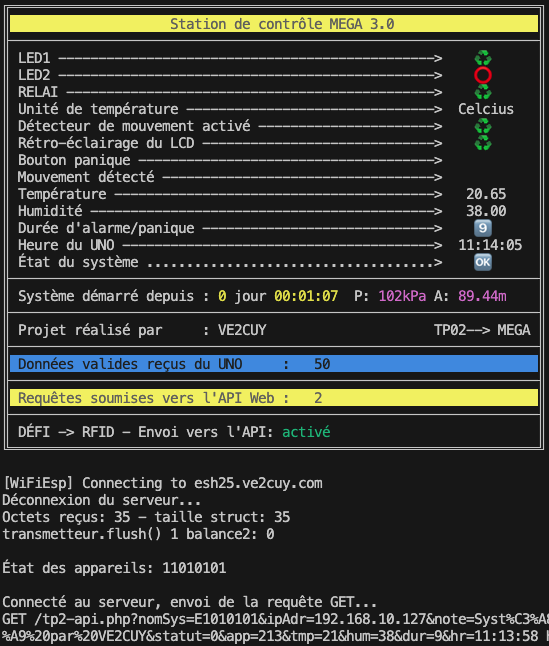Click the OK icon for État du système
The height and width of the screenshot is (646, 549).
point(483,262)
